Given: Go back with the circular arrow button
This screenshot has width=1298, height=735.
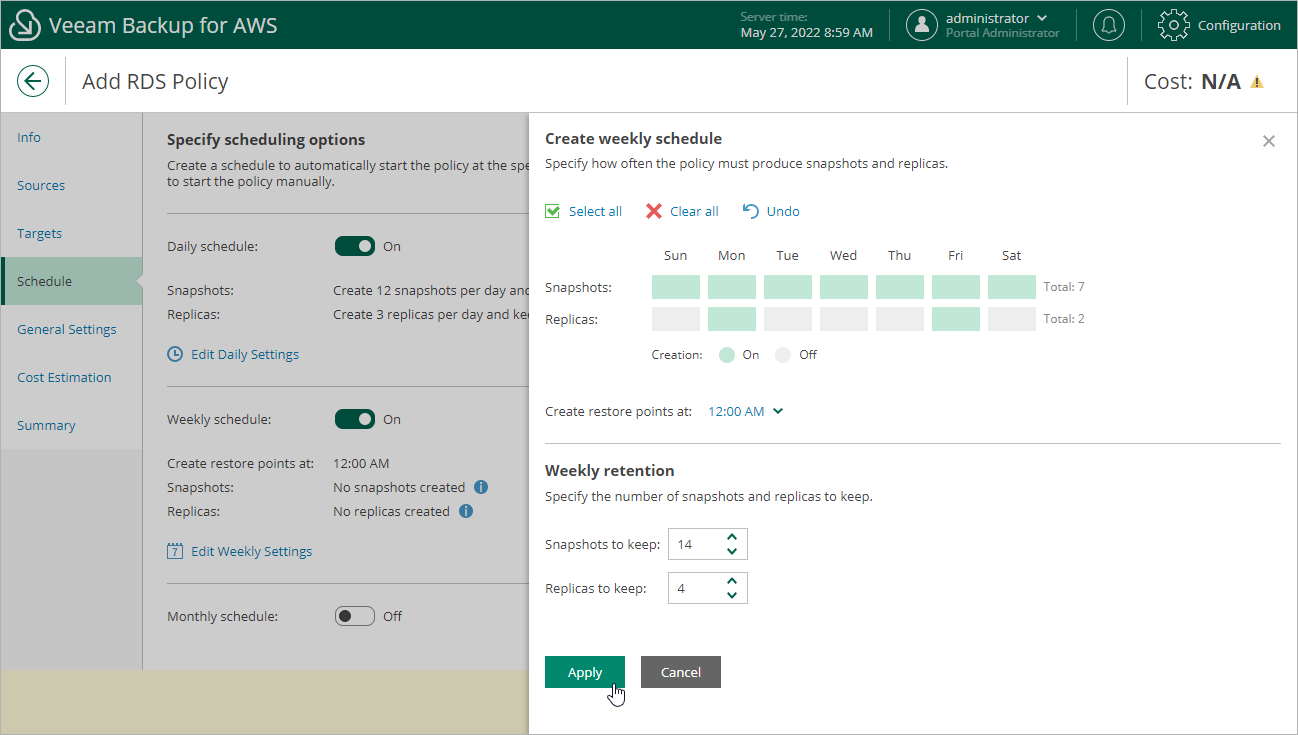Looking at the screenshot, I should point(33,81).
